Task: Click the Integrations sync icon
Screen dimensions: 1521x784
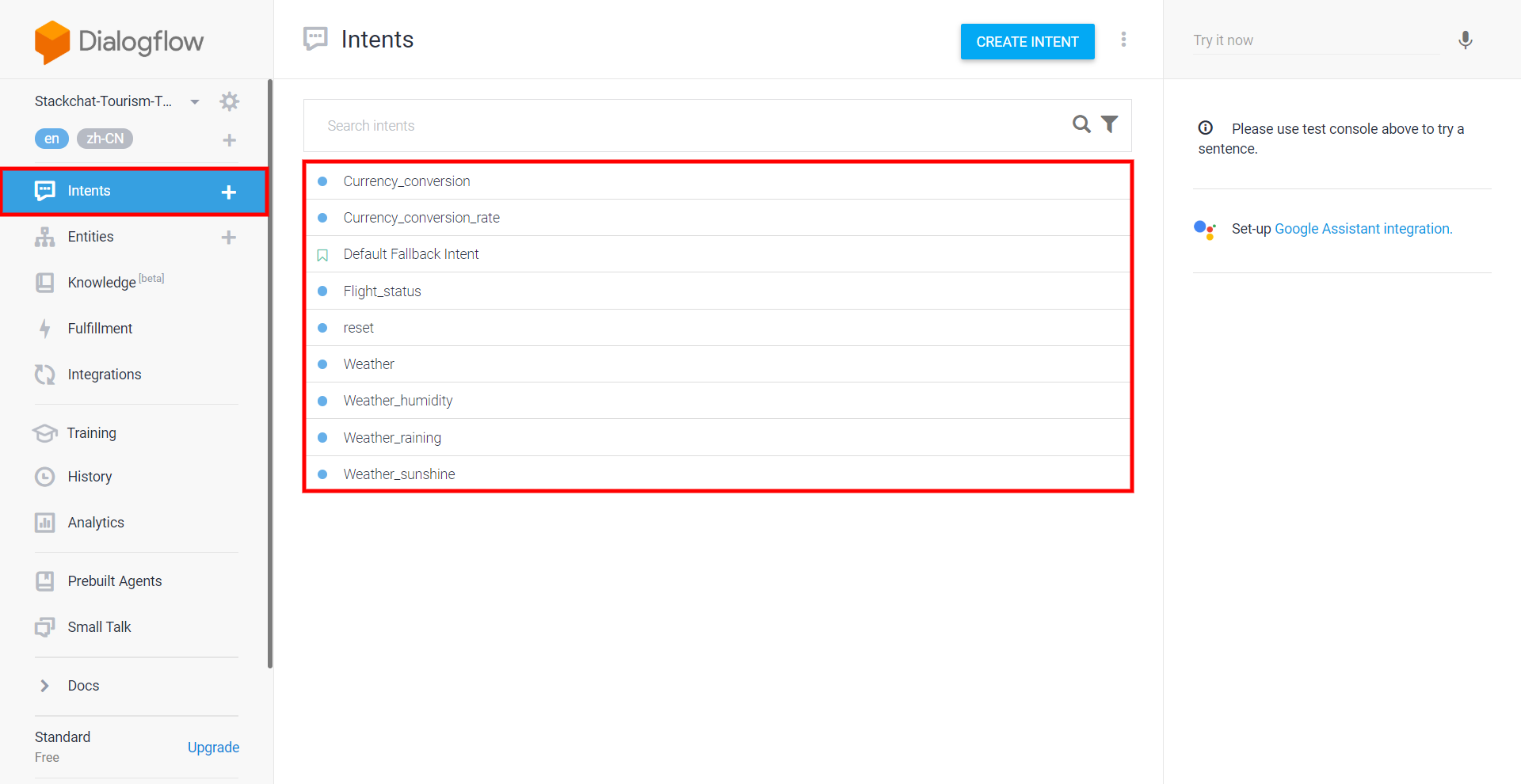Action: 45,375
